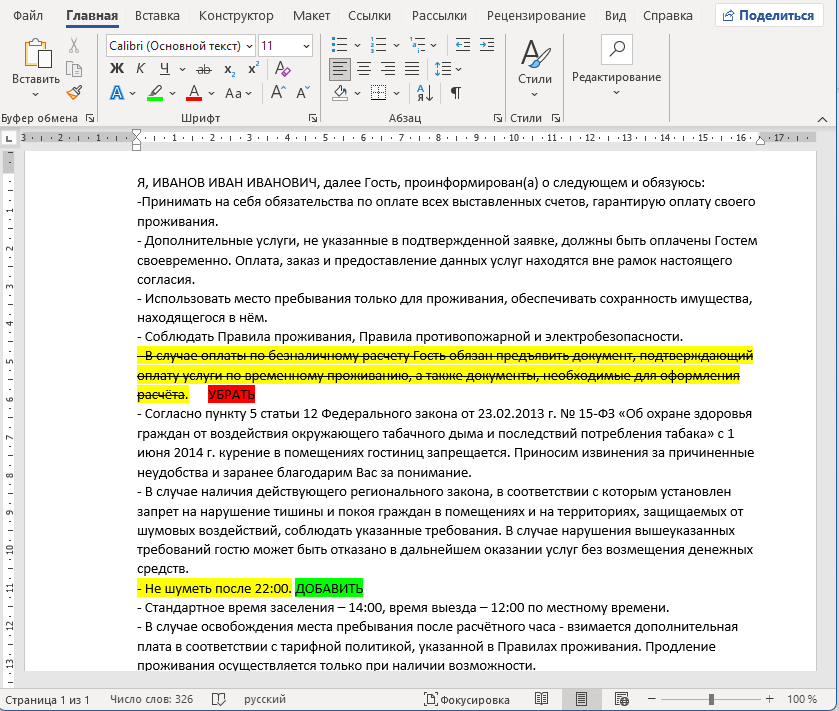Image resolution: width=839 pixels, height=711 pixels.
Task: Click zoom in plus button
Action: tap(769, 699)
